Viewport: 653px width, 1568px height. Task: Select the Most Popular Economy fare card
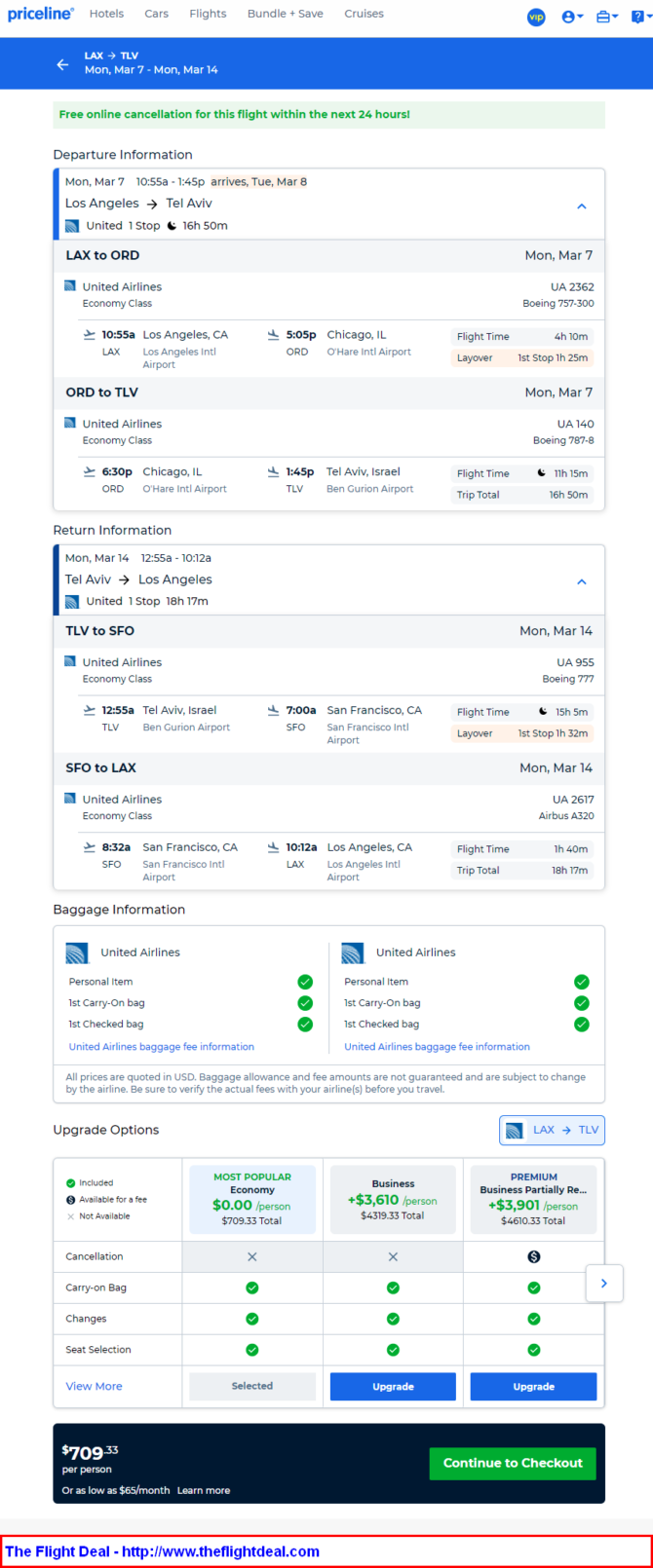point(252,1199)
